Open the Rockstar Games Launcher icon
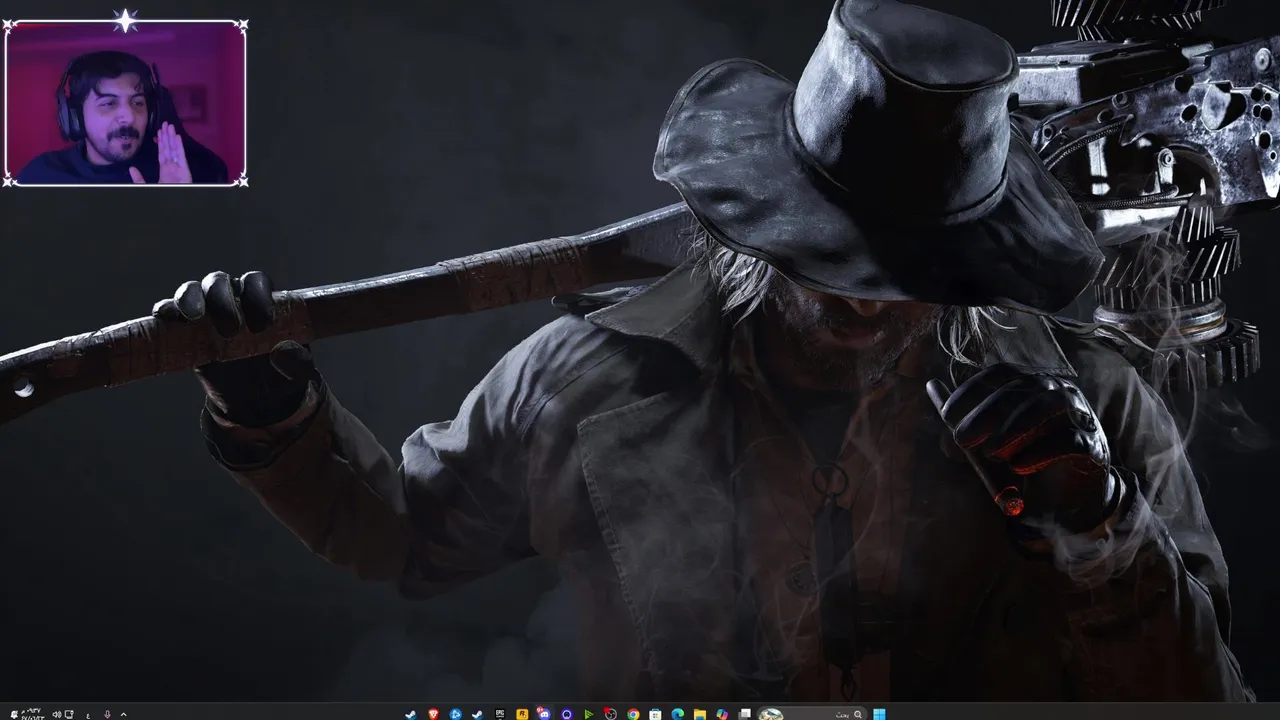This screenshot has height=720, width=1280. (x=522, y=714)
